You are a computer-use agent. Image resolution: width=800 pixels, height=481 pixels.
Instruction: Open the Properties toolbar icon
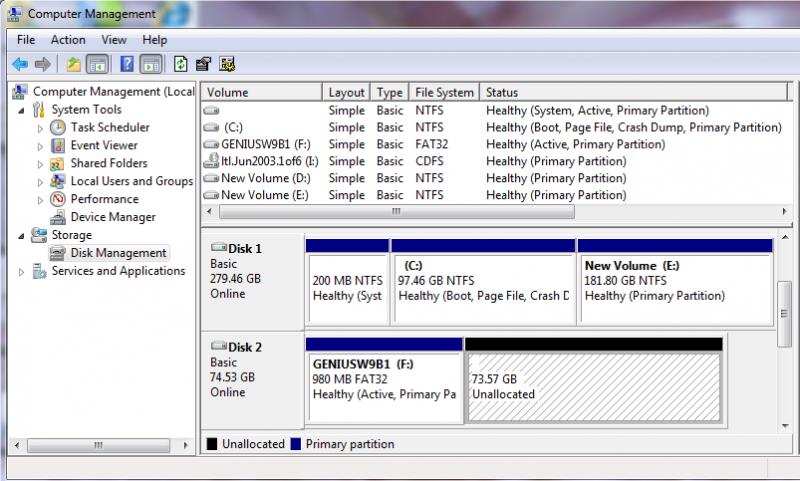click(204, 64)
